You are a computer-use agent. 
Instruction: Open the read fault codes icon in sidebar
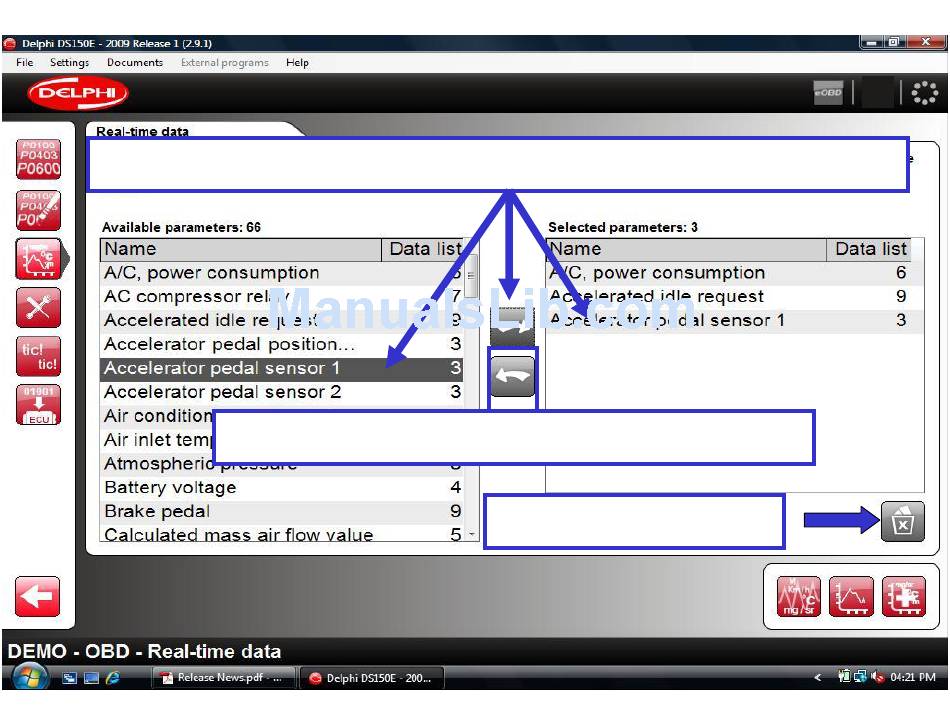(39, 159)
